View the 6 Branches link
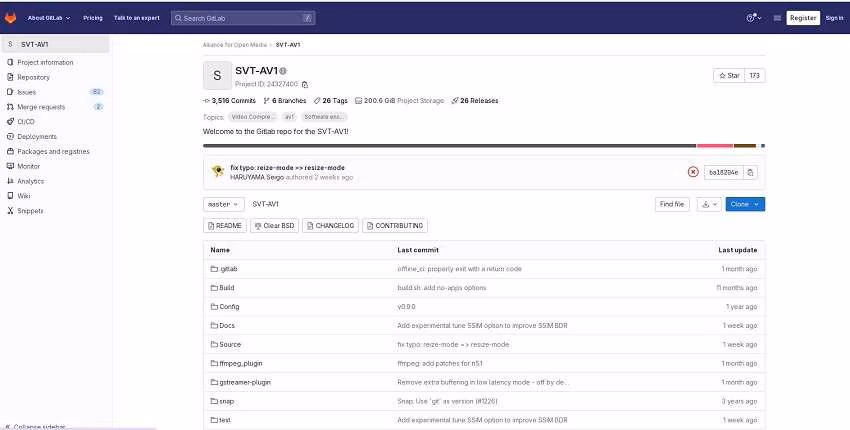Image resolution: width=850 pixels, height=430 pixels. click(x=285, y=101)
